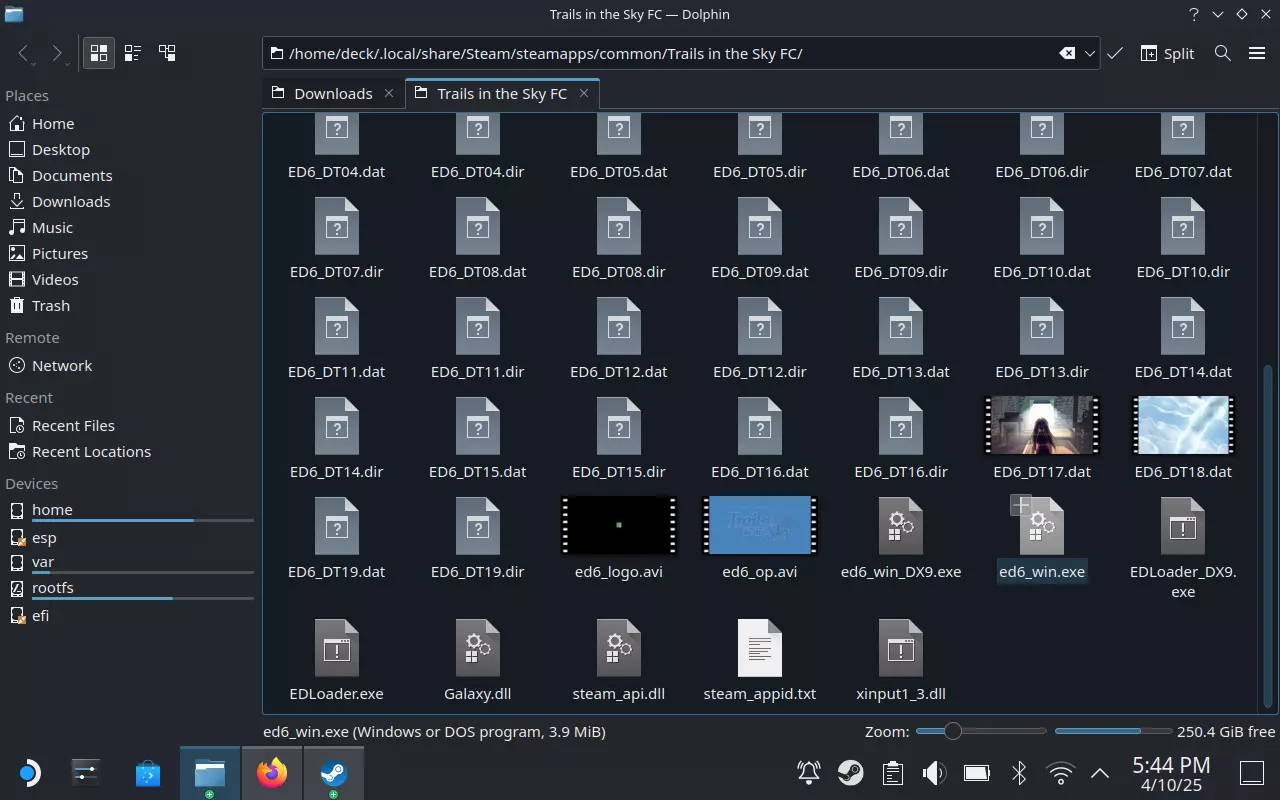Select the ED6_DT11.dat file icon
This screenshot has height=800, width=1280.
click(x=337, y=326)
